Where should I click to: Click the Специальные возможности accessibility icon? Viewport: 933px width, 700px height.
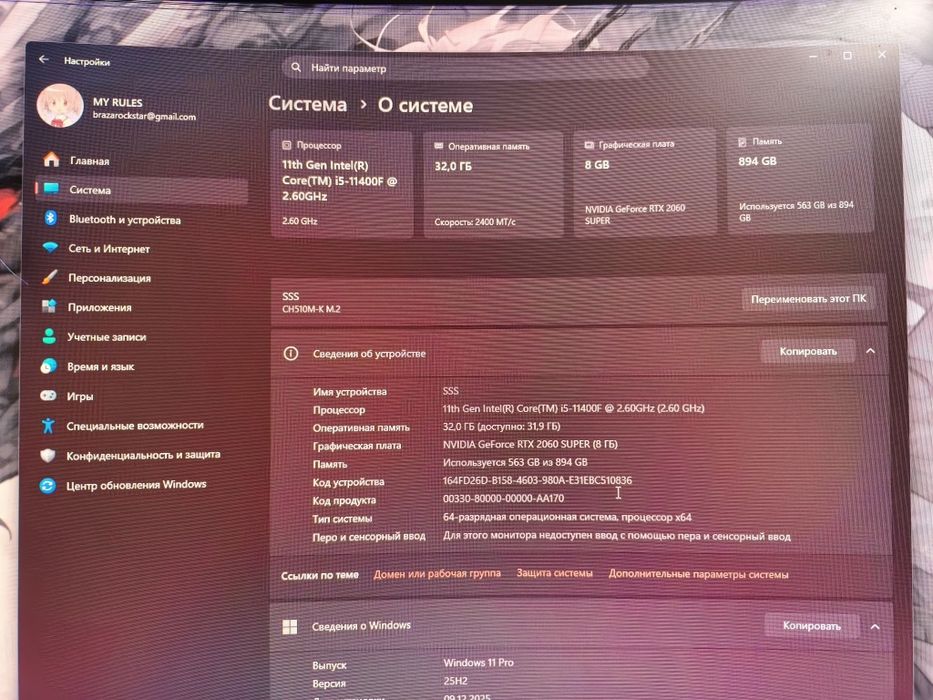48,425
